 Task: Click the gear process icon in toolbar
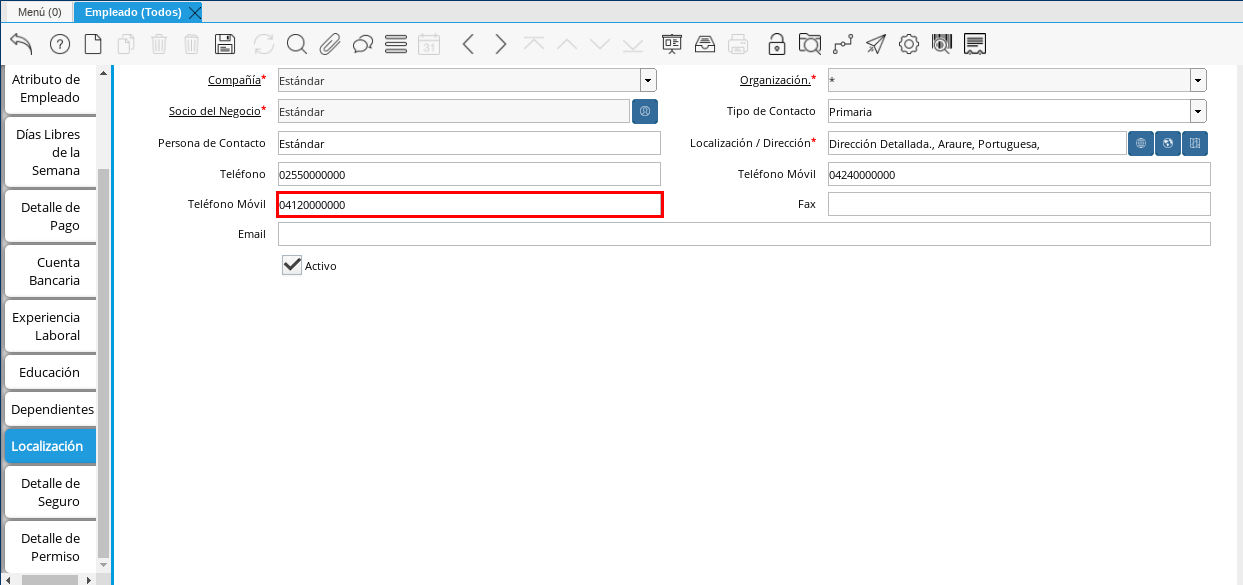[909, 44]
